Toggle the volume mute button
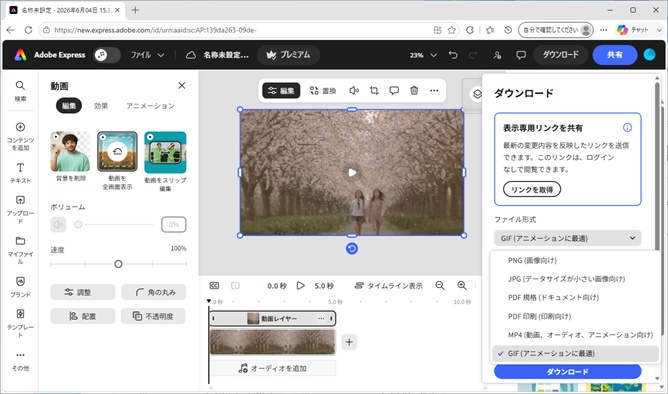Image resolution: width=668 pixels, height=394 pixels. click(x=58, y=224)
